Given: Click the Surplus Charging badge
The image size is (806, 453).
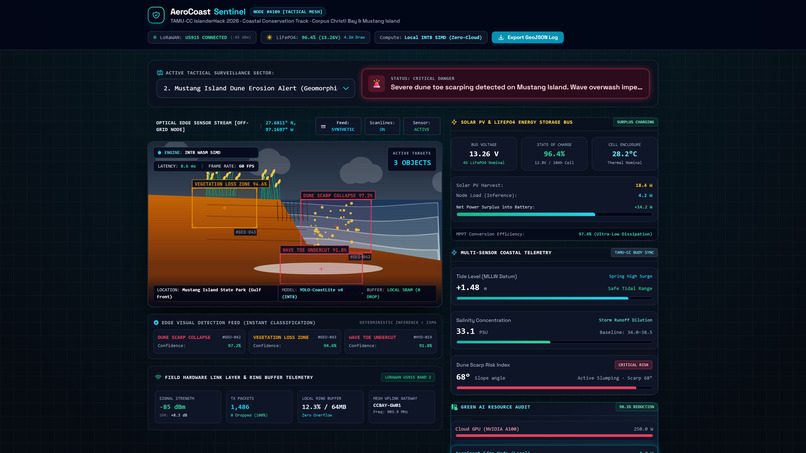Looking at the screenshot, I should click(x=635, y=122).
